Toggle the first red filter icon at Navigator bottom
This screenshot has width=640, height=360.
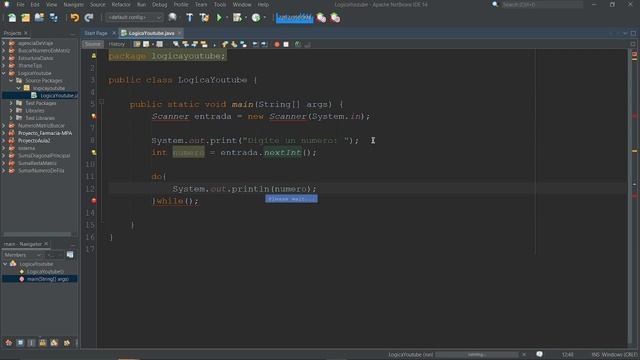(9, 343)
